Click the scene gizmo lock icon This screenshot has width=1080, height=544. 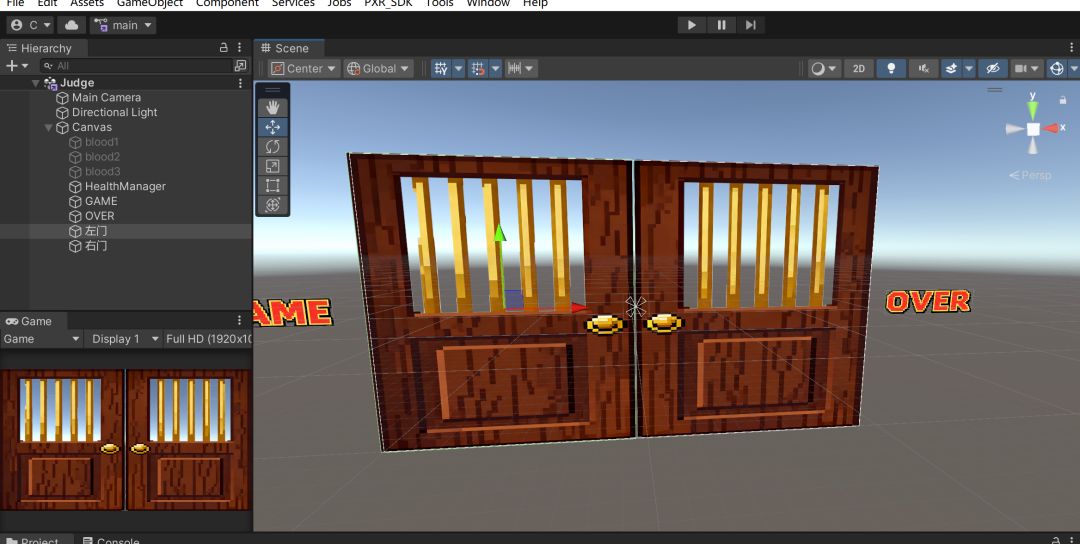click(1063, 100)
